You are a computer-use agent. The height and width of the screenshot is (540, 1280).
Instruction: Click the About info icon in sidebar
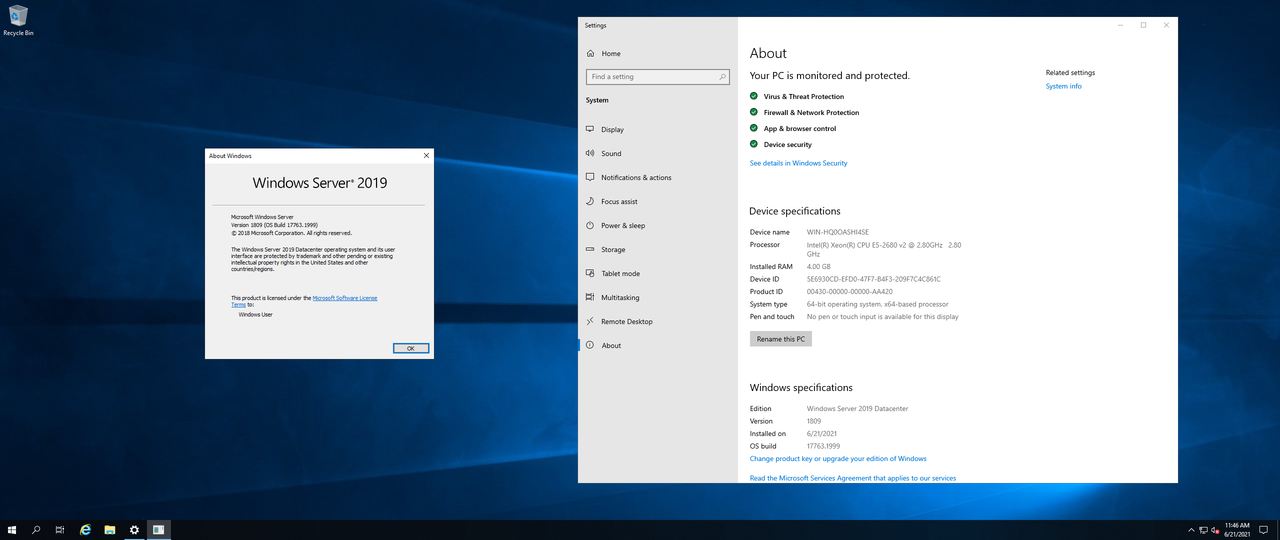click(x=590, y=345)
